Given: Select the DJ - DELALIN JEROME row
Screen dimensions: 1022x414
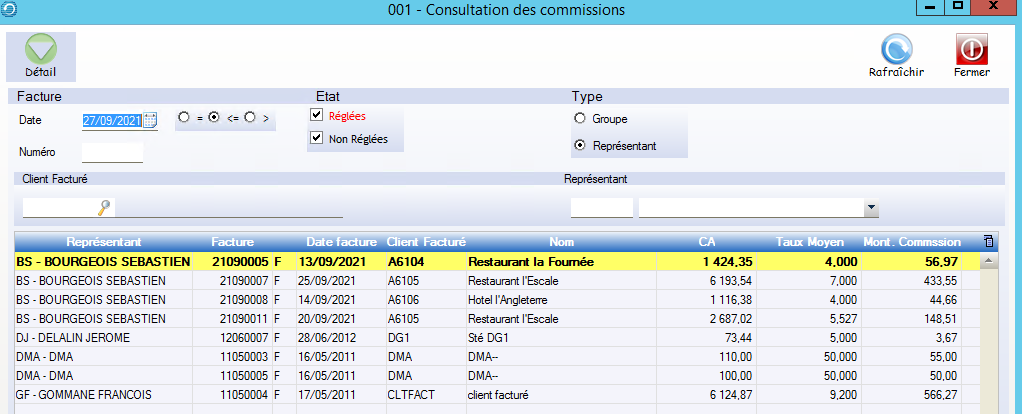Looking at the screenshot, I should [x=100, y=338].
